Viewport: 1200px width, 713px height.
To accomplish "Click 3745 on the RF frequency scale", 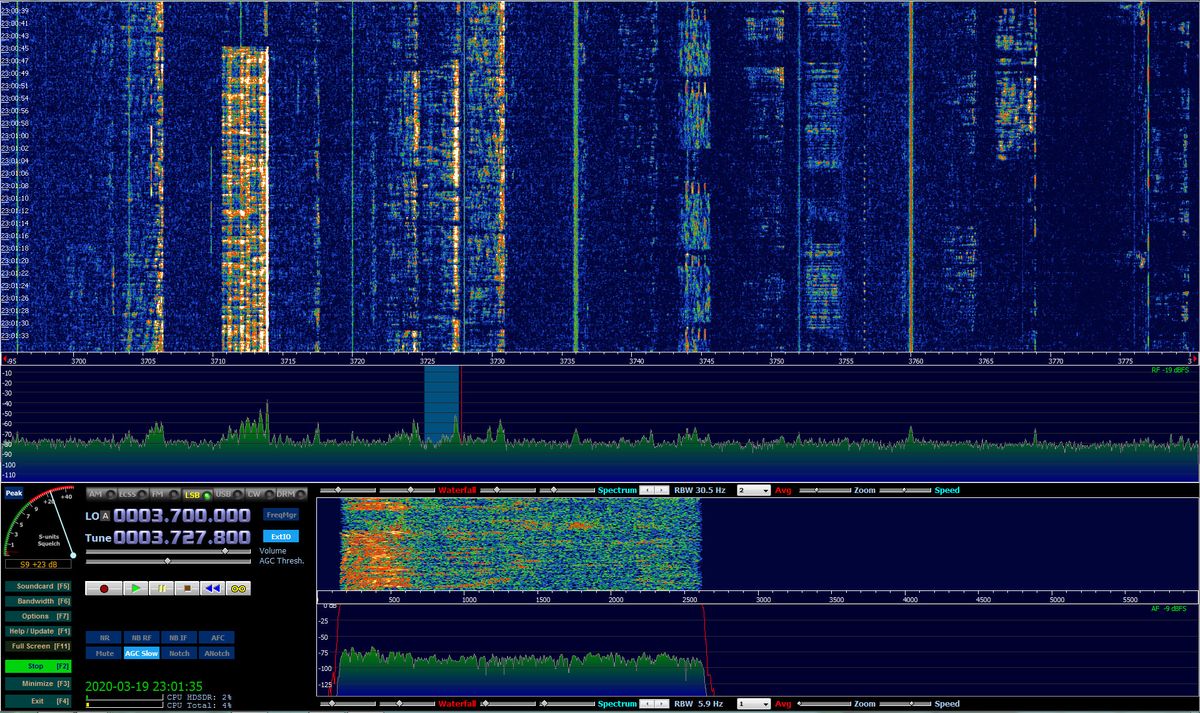I will pos(707,360).
